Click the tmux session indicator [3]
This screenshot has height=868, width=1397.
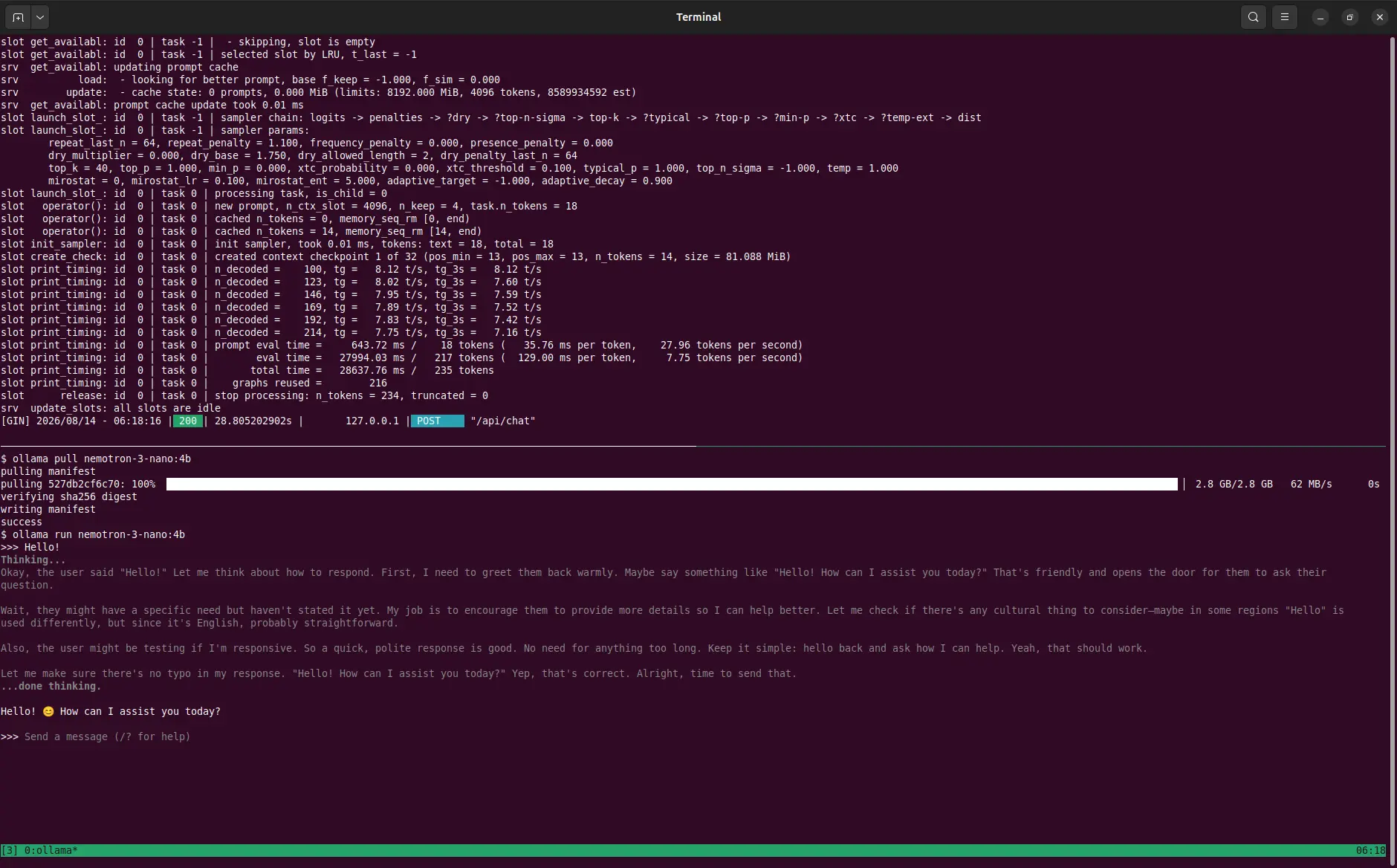pos(10,850)
